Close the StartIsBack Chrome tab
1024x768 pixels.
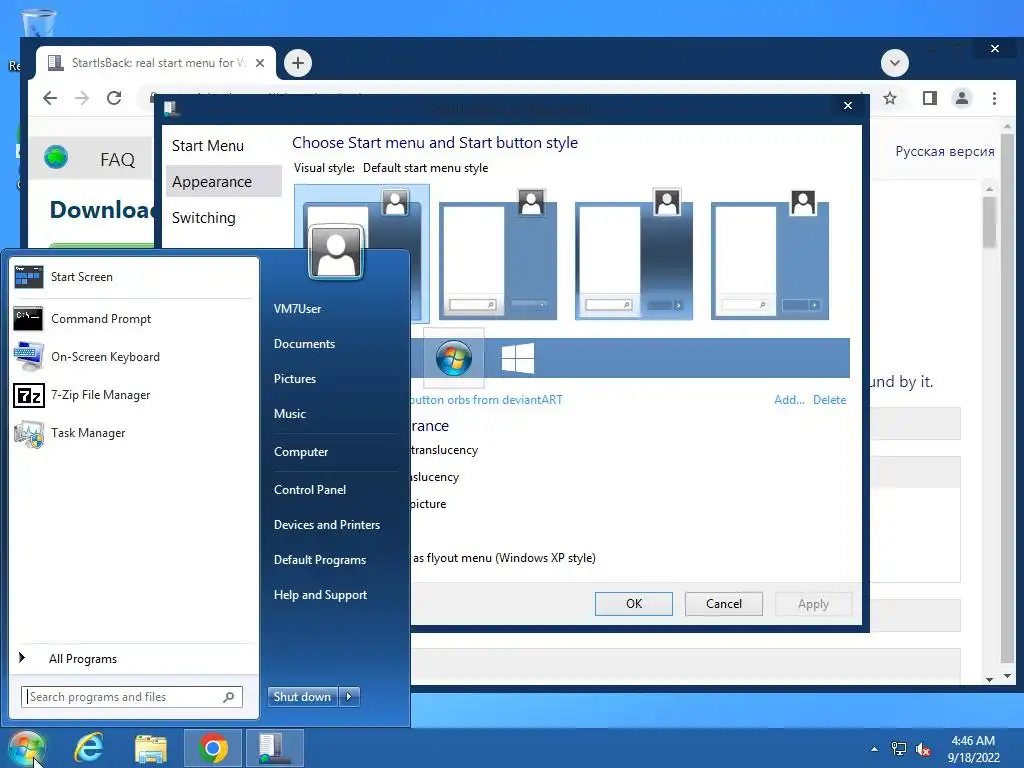click(x=260, y=63)
